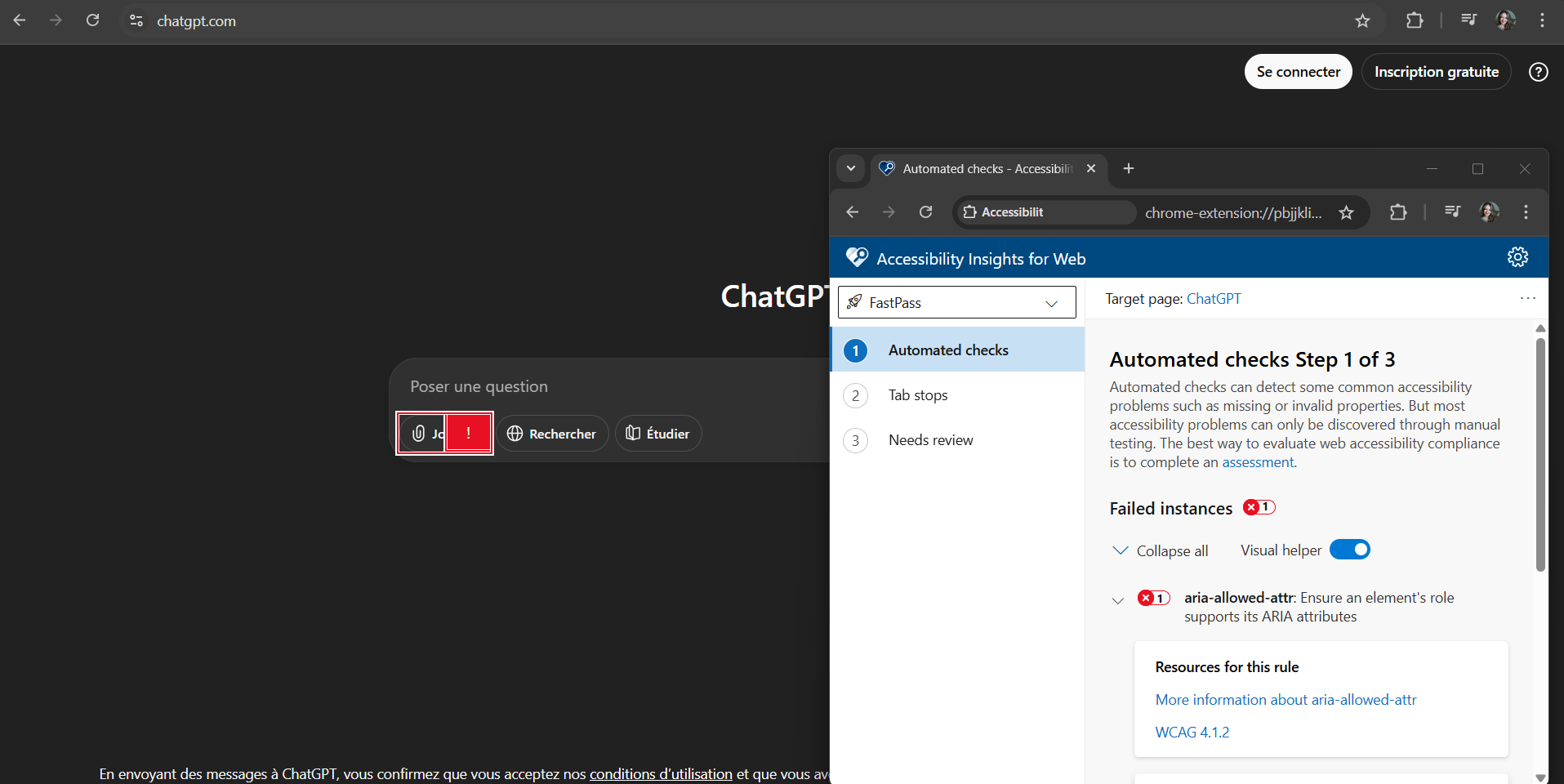The image size is (1564, 784).
Task: Open a new tab in extension window
Action: pos(1129,168)
